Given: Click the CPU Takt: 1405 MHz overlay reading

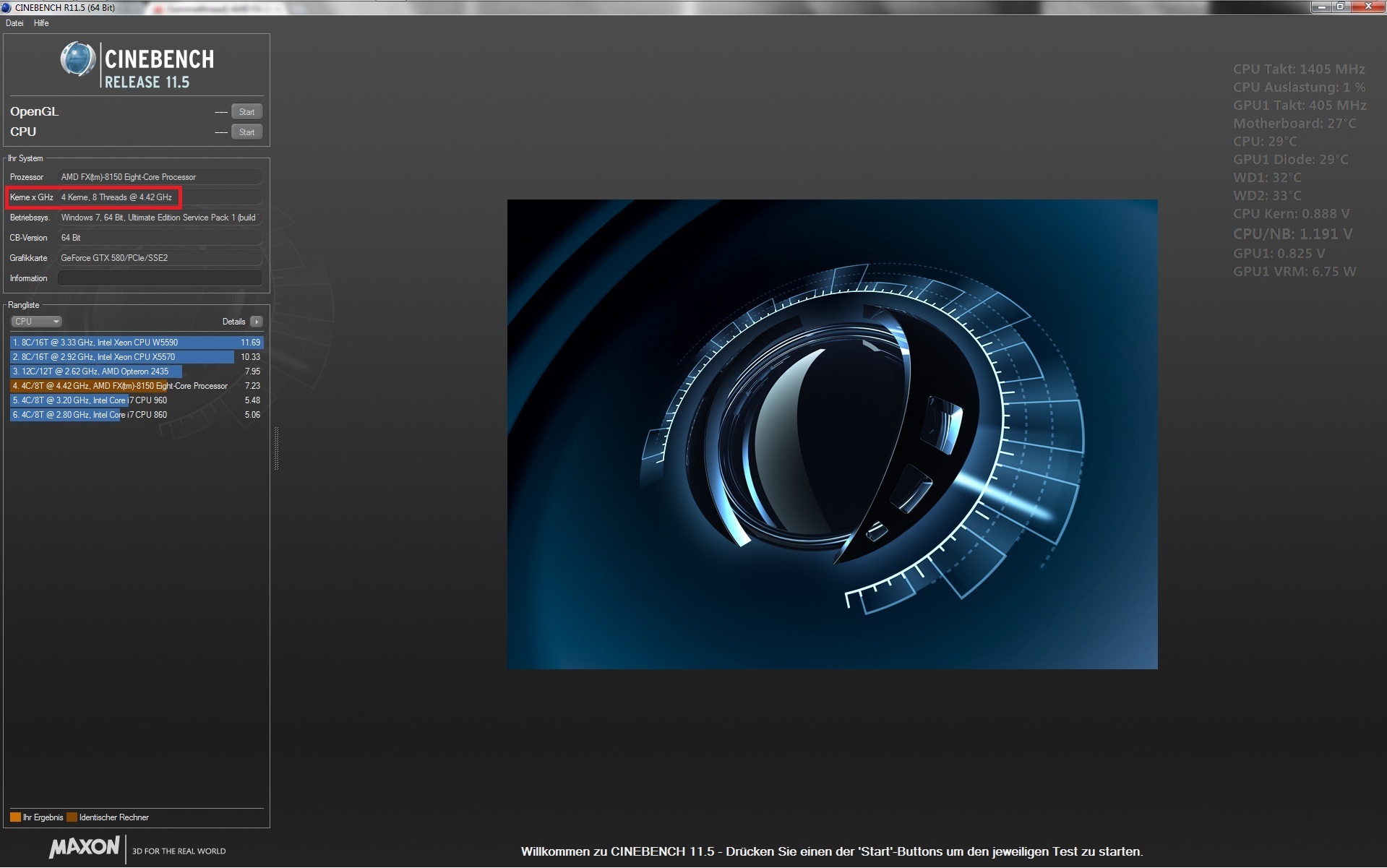Looking at the screenshot, I should pyautogui.click(x=1299, y=69).
